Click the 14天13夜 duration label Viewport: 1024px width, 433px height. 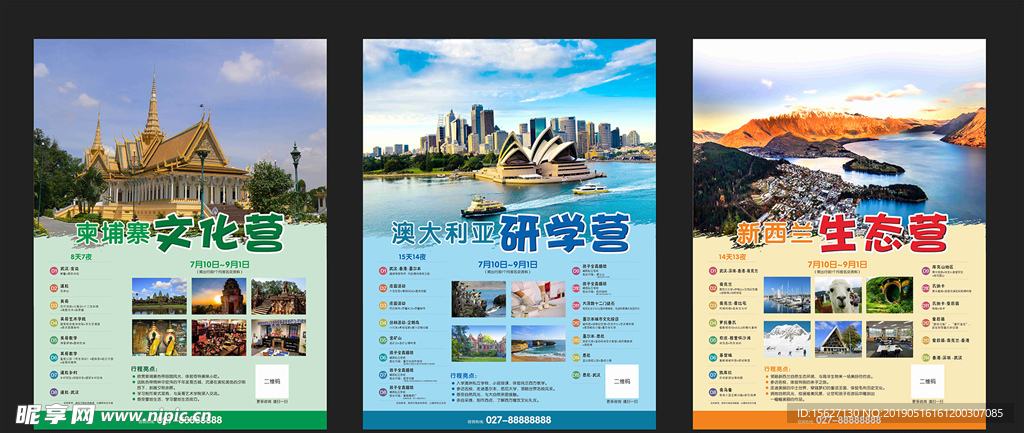pos(732,257)
